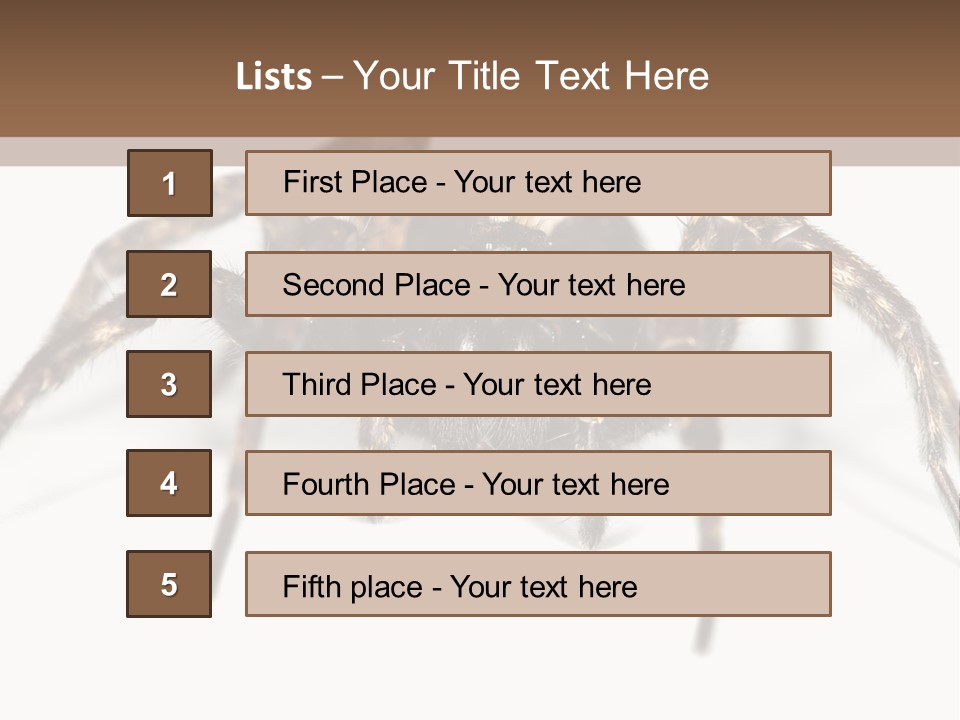Click the number 5 box

(169, 584)
